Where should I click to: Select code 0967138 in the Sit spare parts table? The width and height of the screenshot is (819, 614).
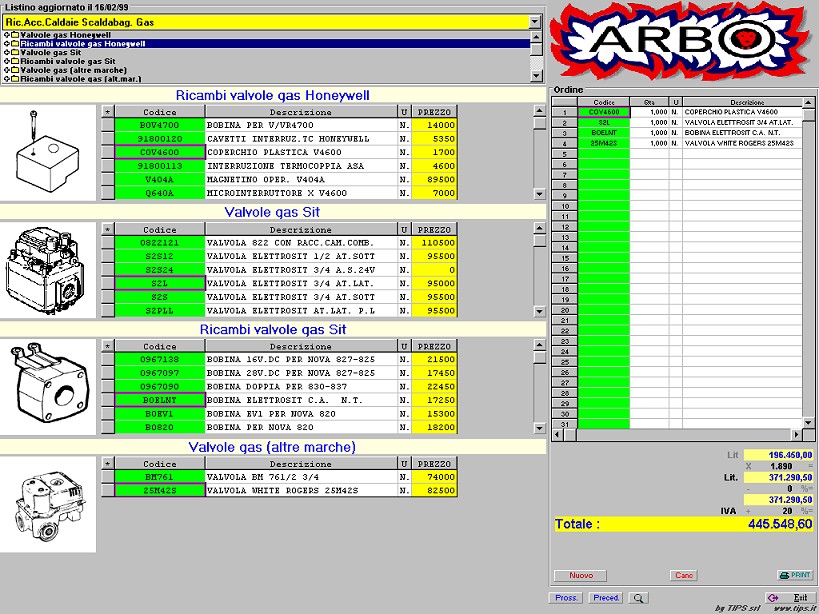[x=160, y=360]
